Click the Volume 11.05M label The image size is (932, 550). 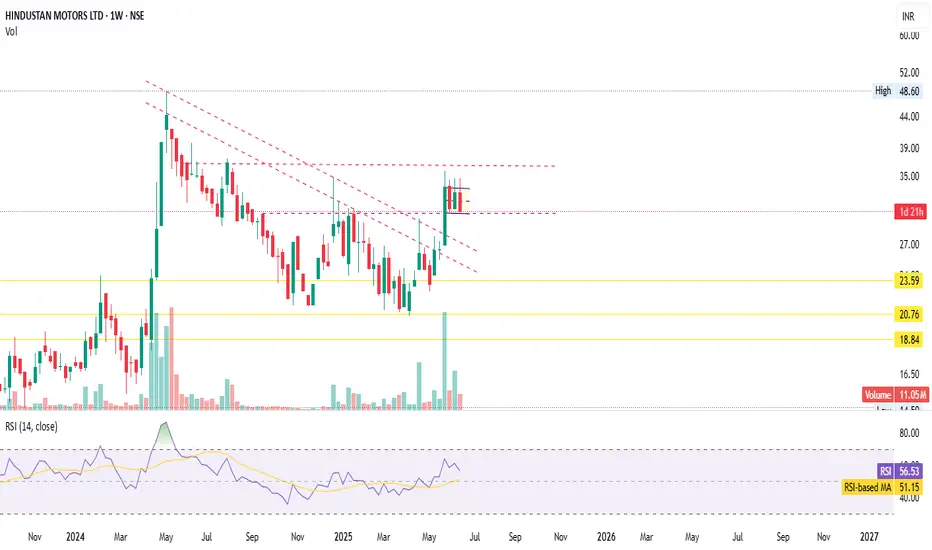pyautogui.click(x=895, y=395)
